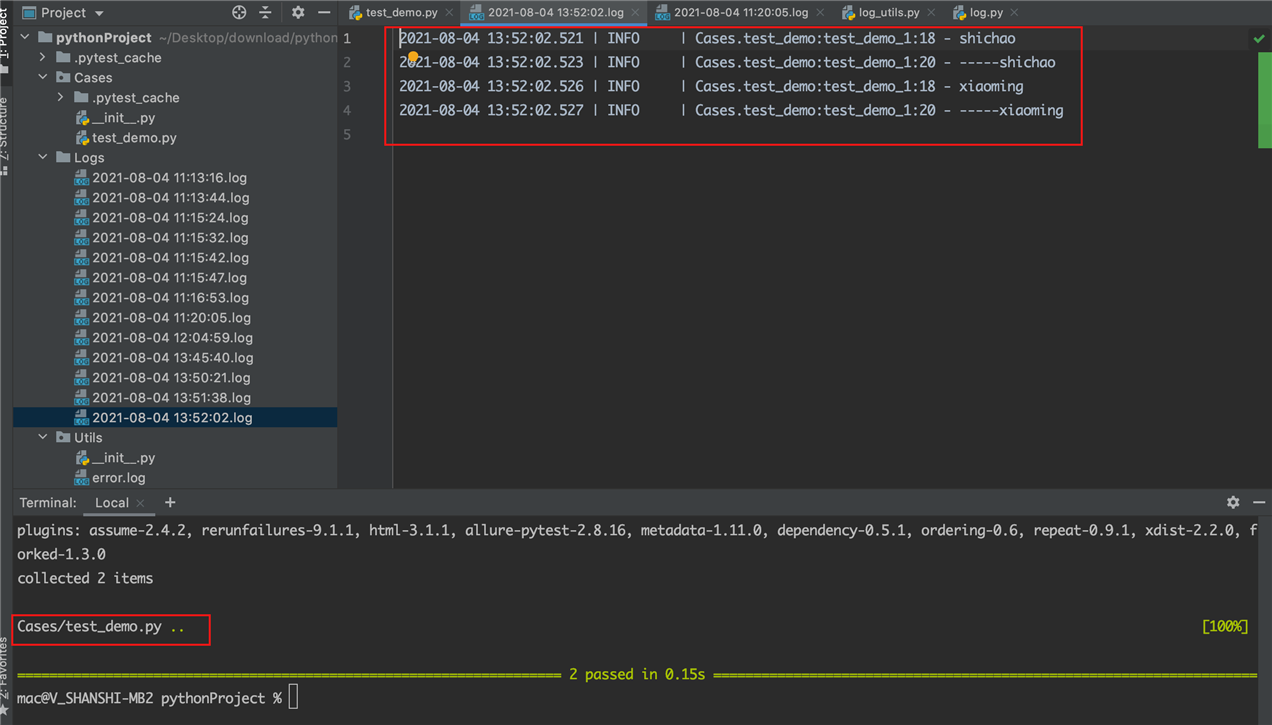Hide the Project panel with minus icon
This screenshot has height=725, width=1272.
[x=324, y=13]
